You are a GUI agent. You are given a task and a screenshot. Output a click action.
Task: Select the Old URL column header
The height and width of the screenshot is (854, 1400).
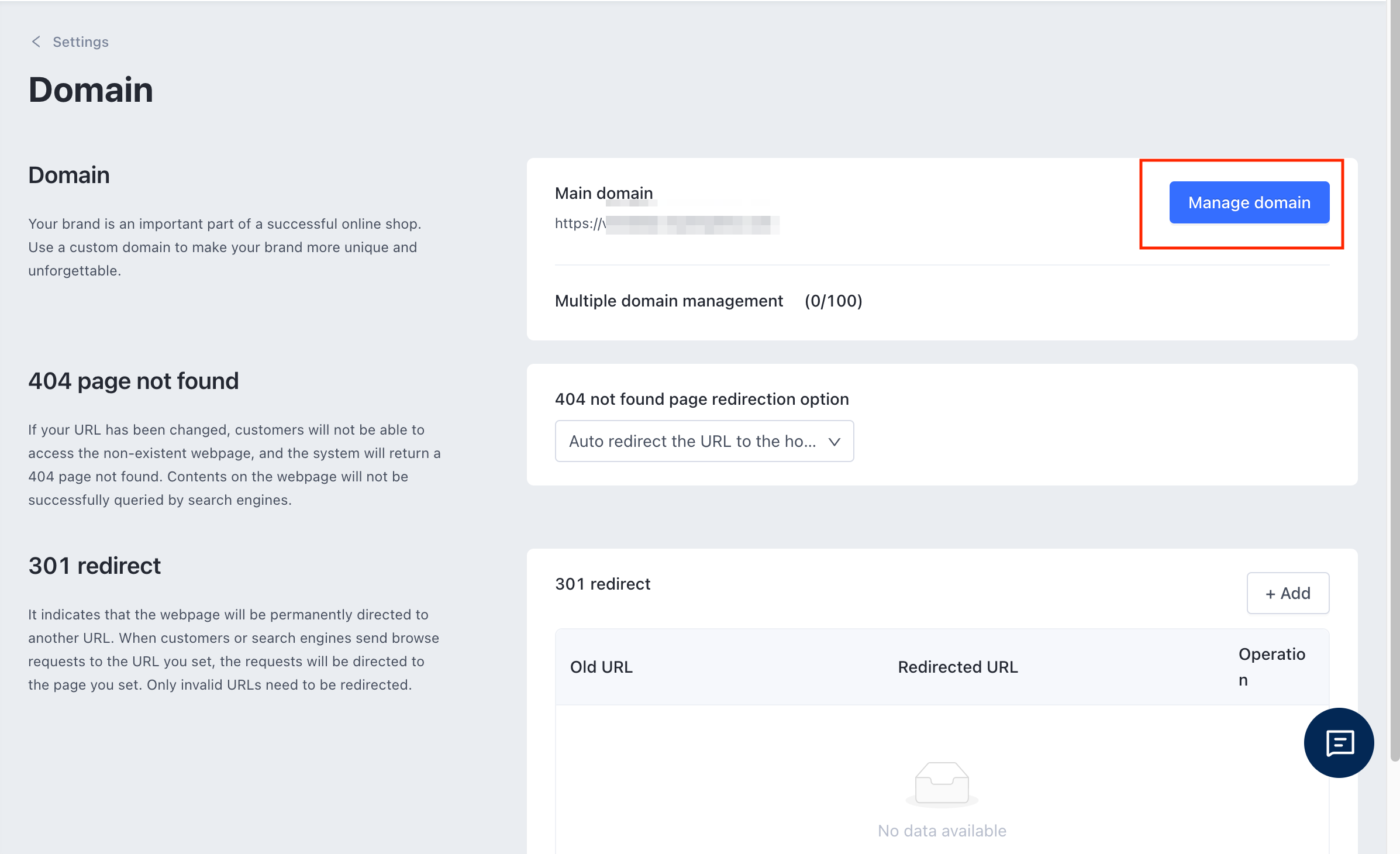coord(601,667)
